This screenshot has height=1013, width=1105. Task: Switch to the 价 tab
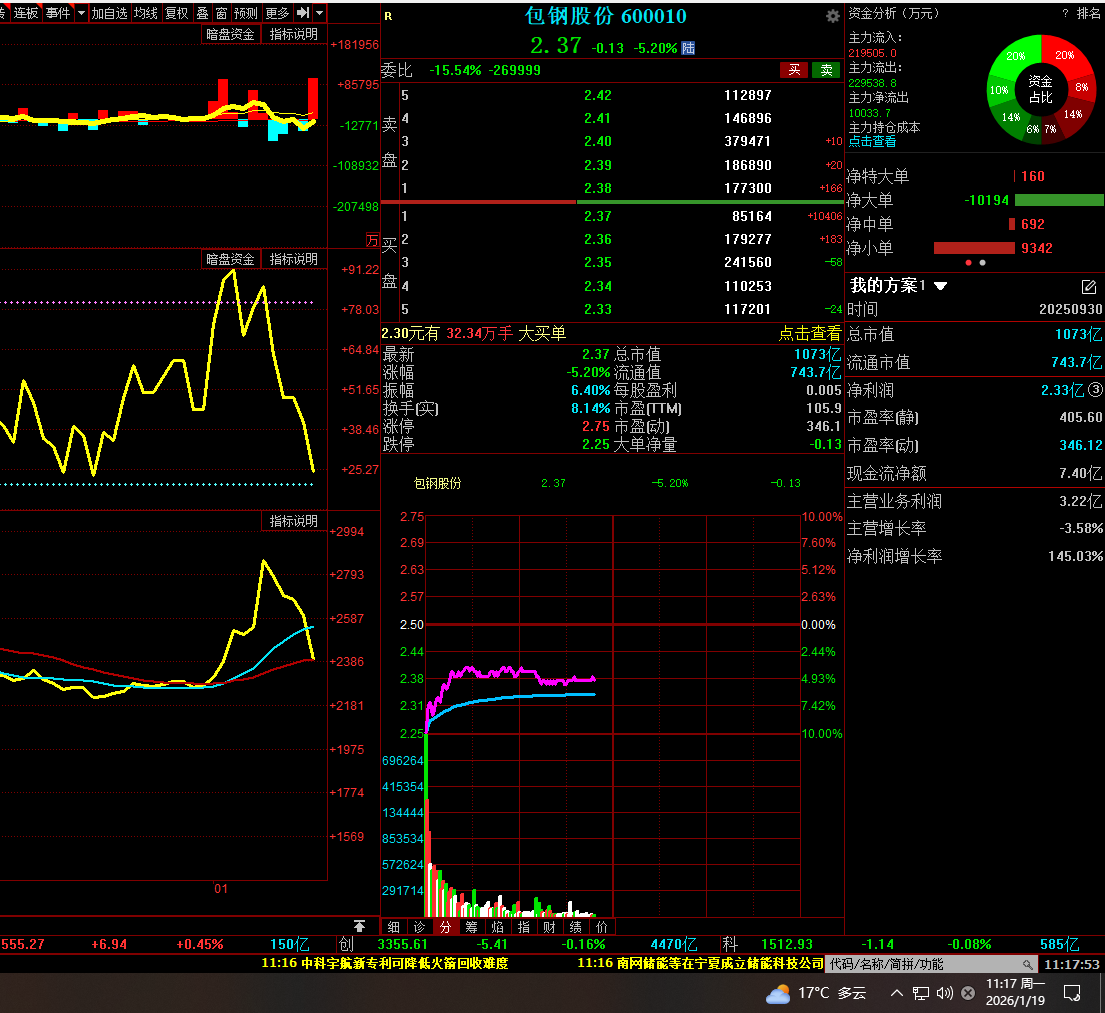[602, 927]
